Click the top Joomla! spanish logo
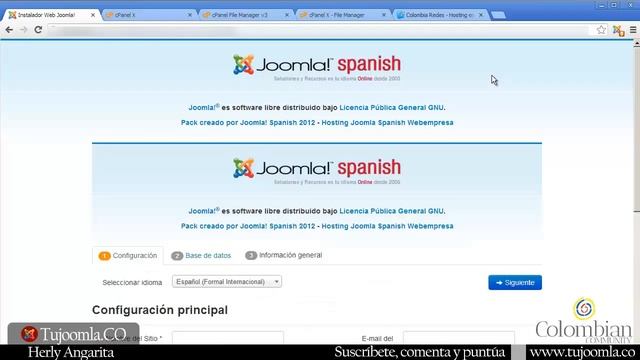 coord(317,67)
